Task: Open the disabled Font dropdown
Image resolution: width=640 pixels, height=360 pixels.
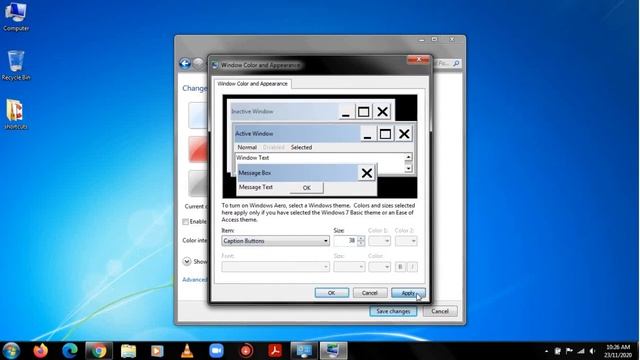Action: 276,267
